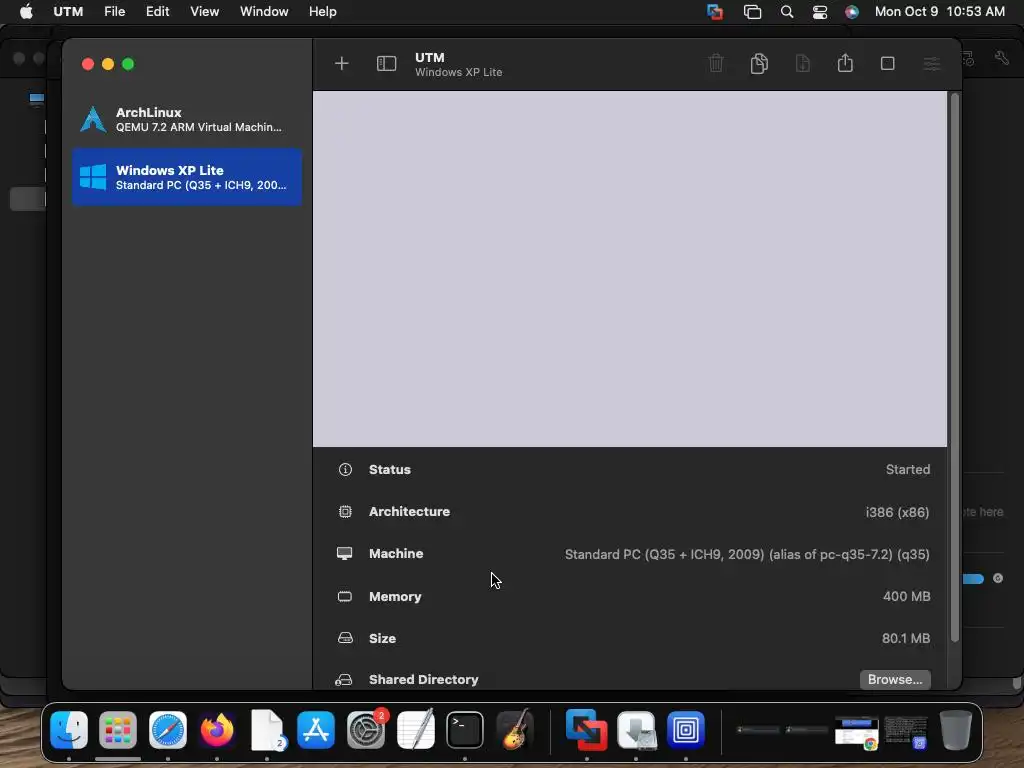Click the VMware Fusion menu bar icon
Viewport: 1024px width, 768px height.
(715, 12)
